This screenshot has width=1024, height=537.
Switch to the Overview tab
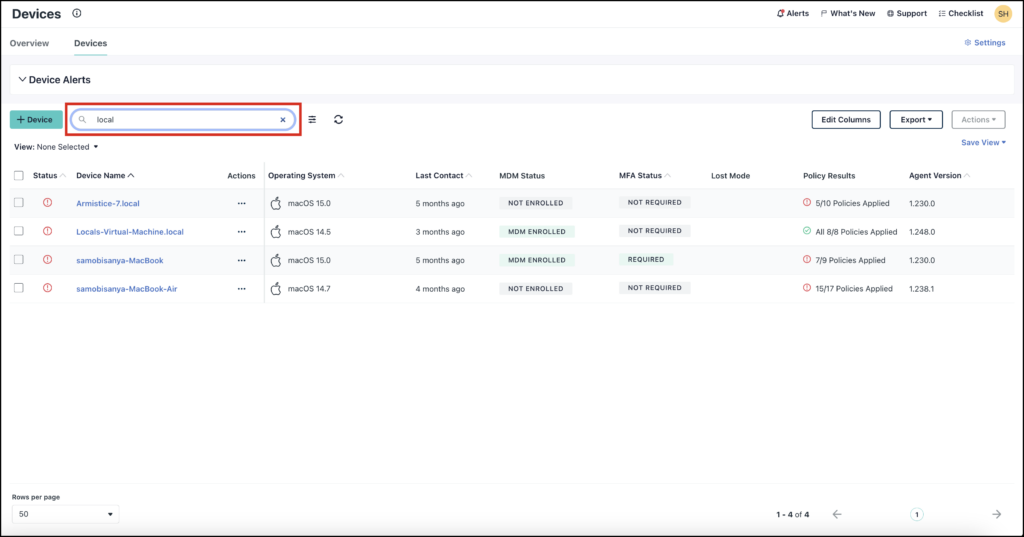pyautogui.click(x=29, y=44)
